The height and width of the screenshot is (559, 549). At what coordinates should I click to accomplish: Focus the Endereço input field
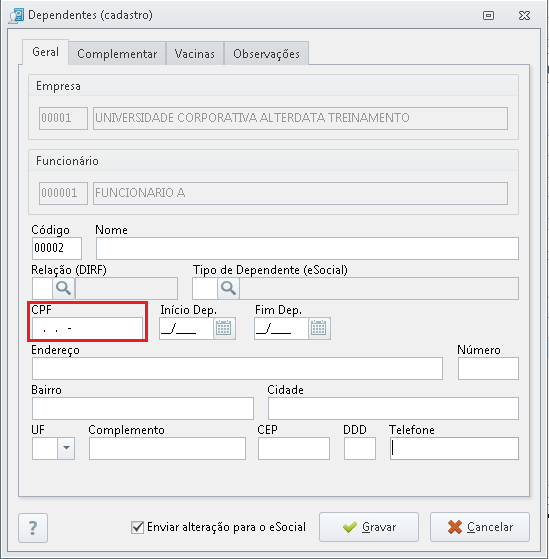pyautogui.click(x=237, y=368)
